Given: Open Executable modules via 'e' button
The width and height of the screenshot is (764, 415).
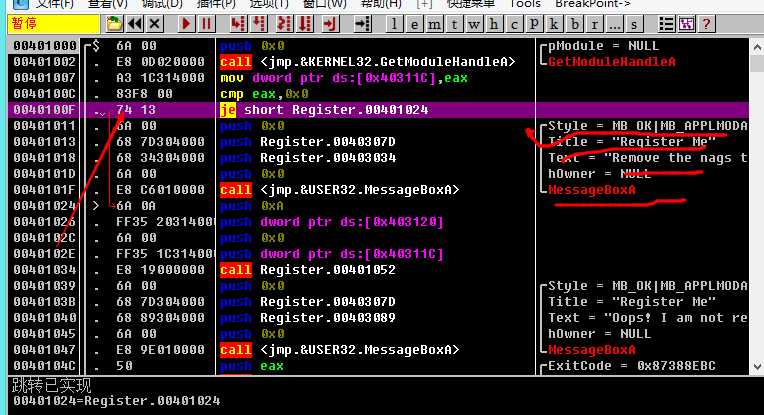Looking at the screenshot, I should click(x=414, y=23).
